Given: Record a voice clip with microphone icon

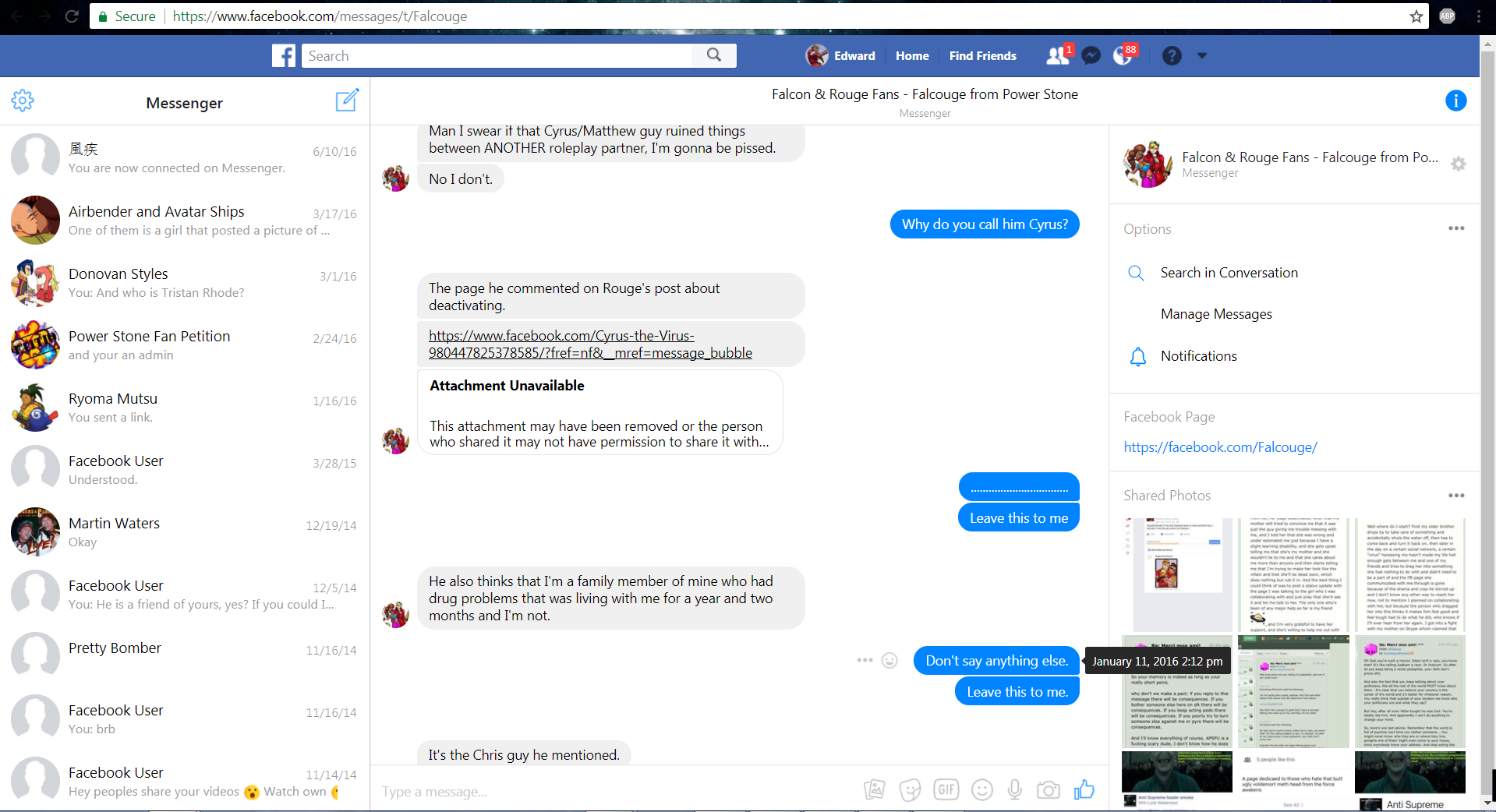Looking at the screenshot, I should (x=1014, y=790).
